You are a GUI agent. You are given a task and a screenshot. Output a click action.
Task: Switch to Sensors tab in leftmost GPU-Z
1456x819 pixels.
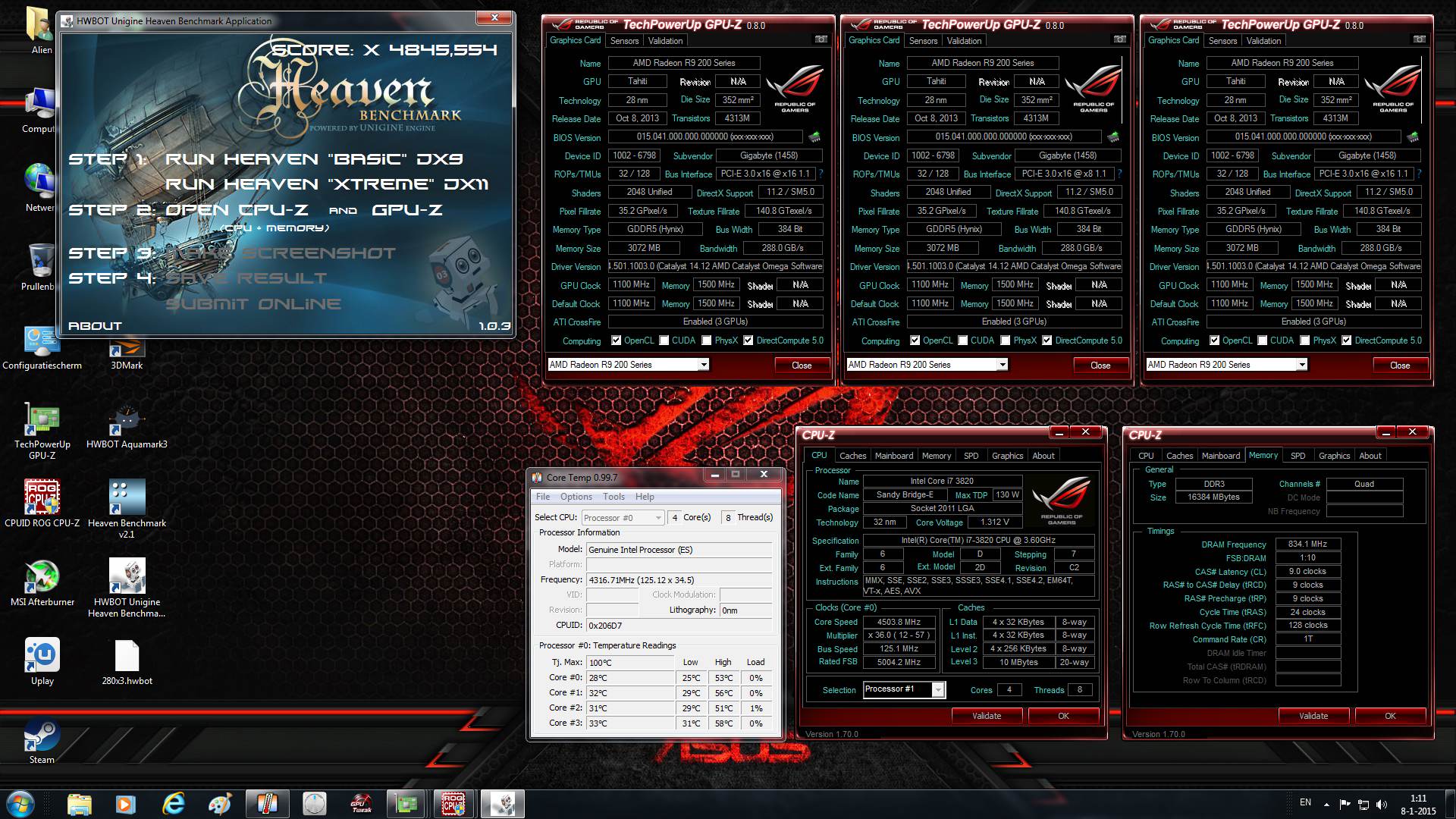click(624, 41)
